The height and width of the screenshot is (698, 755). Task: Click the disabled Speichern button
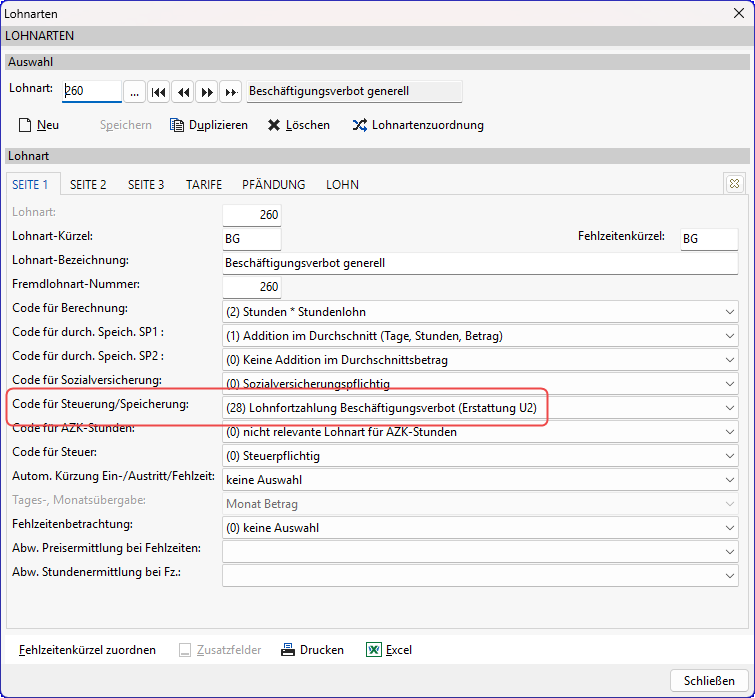[x=126, y=125]
